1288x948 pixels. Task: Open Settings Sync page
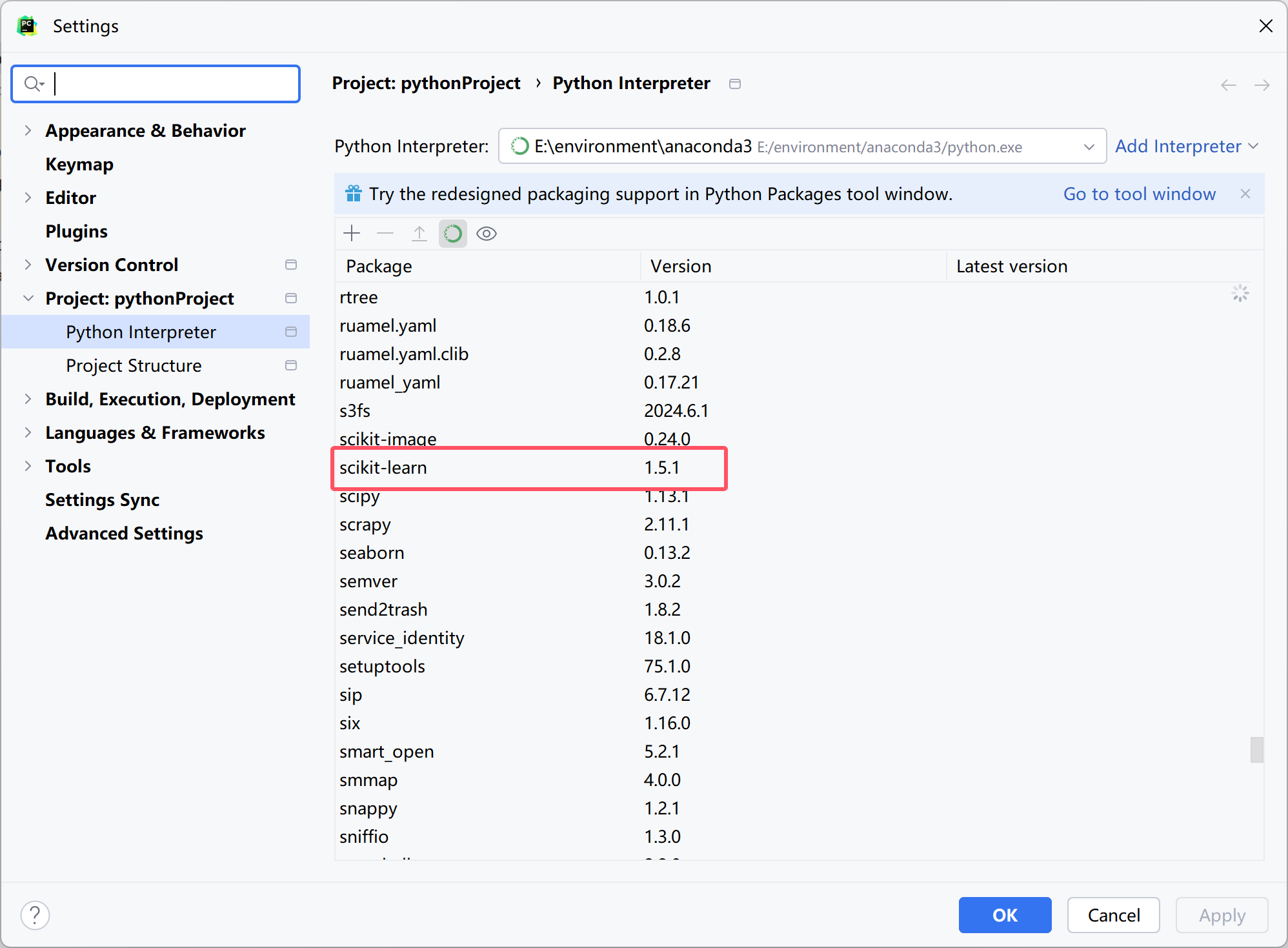[x=102, y=499]
